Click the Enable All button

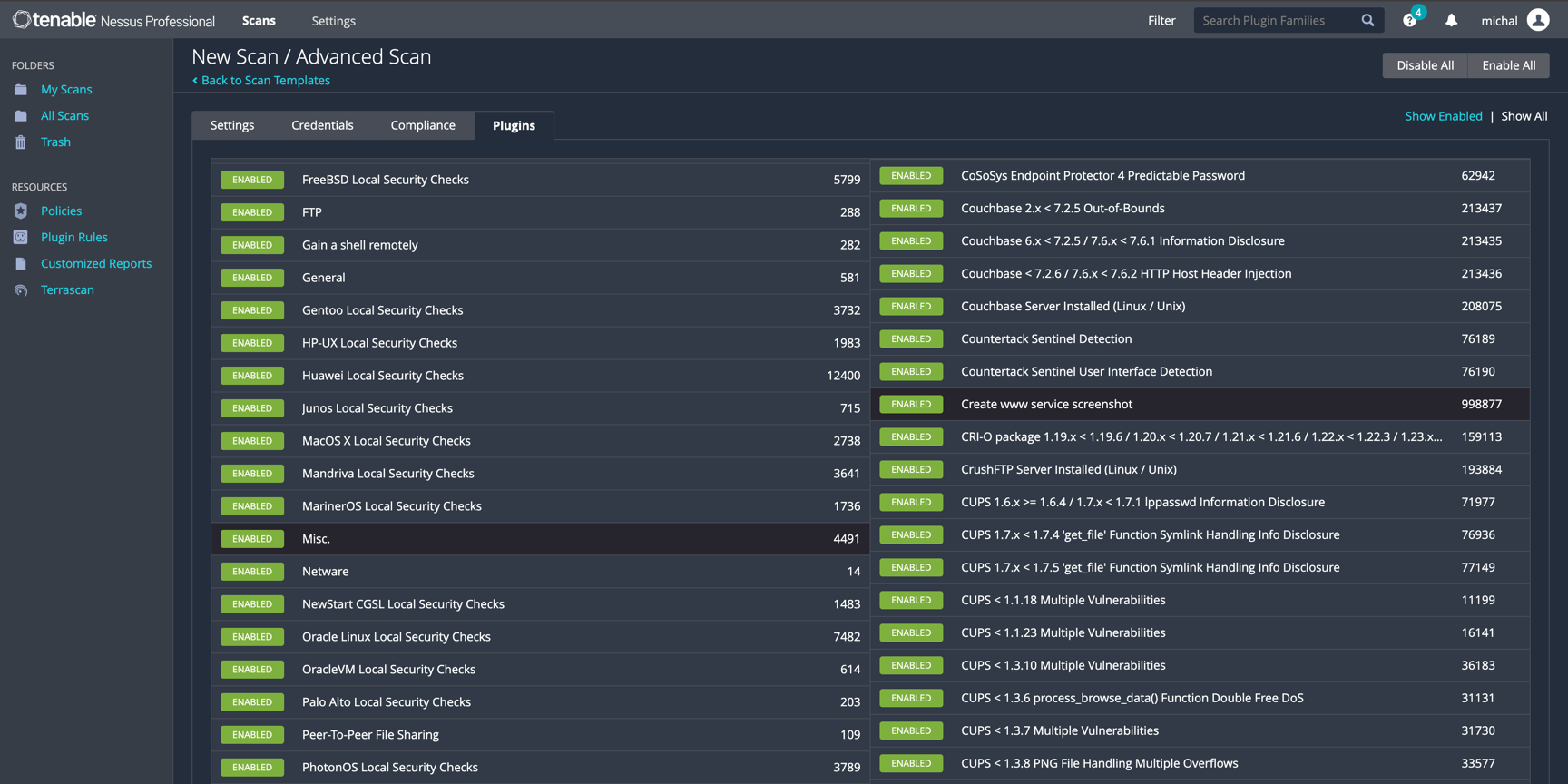(x=1508, y=65)
